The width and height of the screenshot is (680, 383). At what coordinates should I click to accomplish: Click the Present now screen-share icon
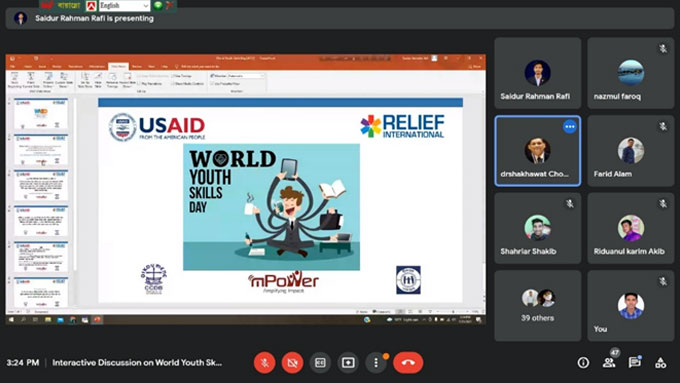(348, 362)
